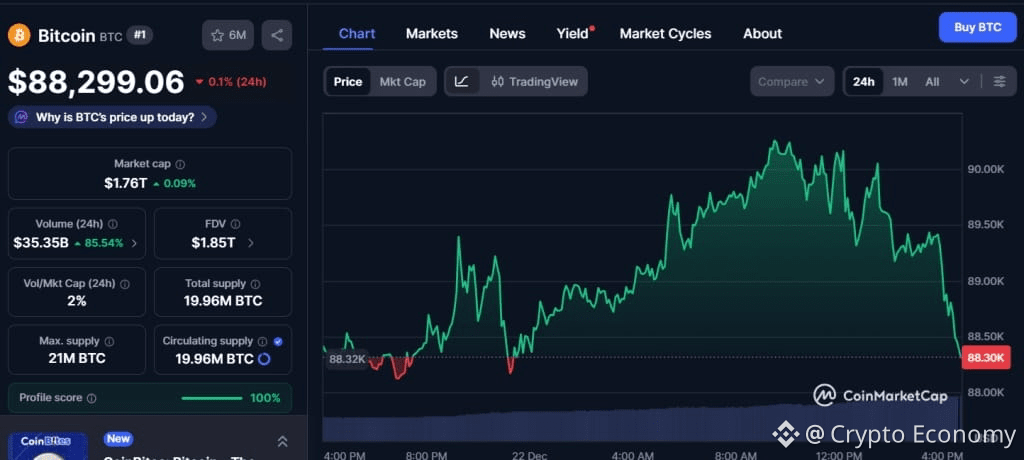Screen dimensions: 1024x460
Task: Click the 90.00K axis label
Action: click(985, 169)
